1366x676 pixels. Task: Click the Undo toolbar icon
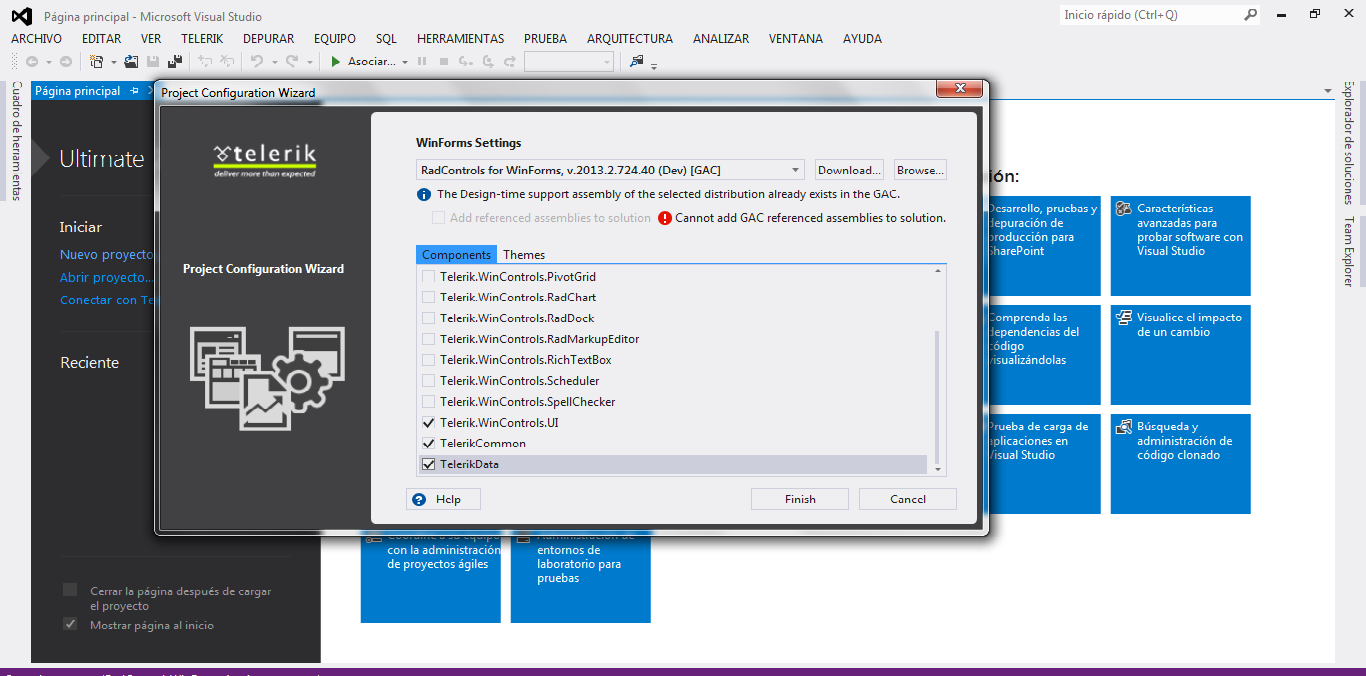[x=257, y=62]
